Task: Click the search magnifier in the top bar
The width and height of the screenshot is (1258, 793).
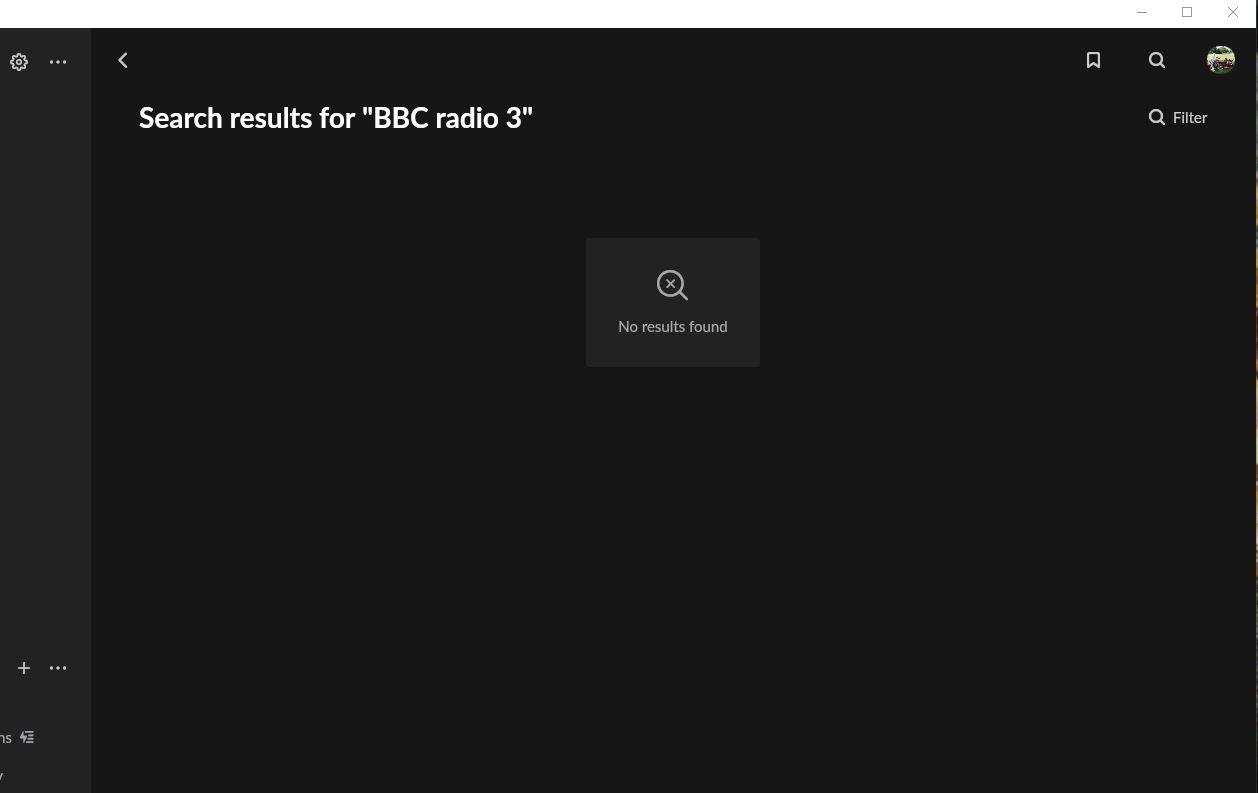Action: pos(1157,61)
